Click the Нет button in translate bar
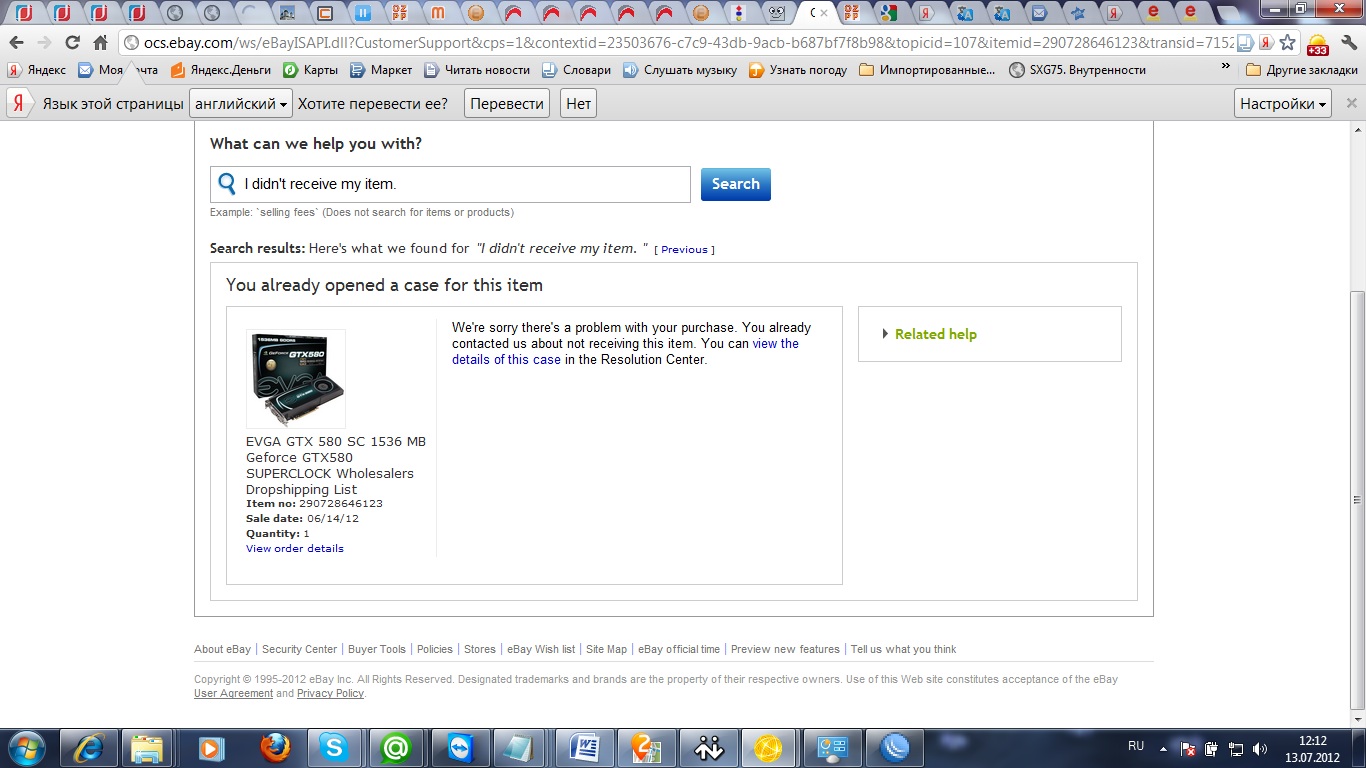1366x768 pixels. (x=578, y=104)
